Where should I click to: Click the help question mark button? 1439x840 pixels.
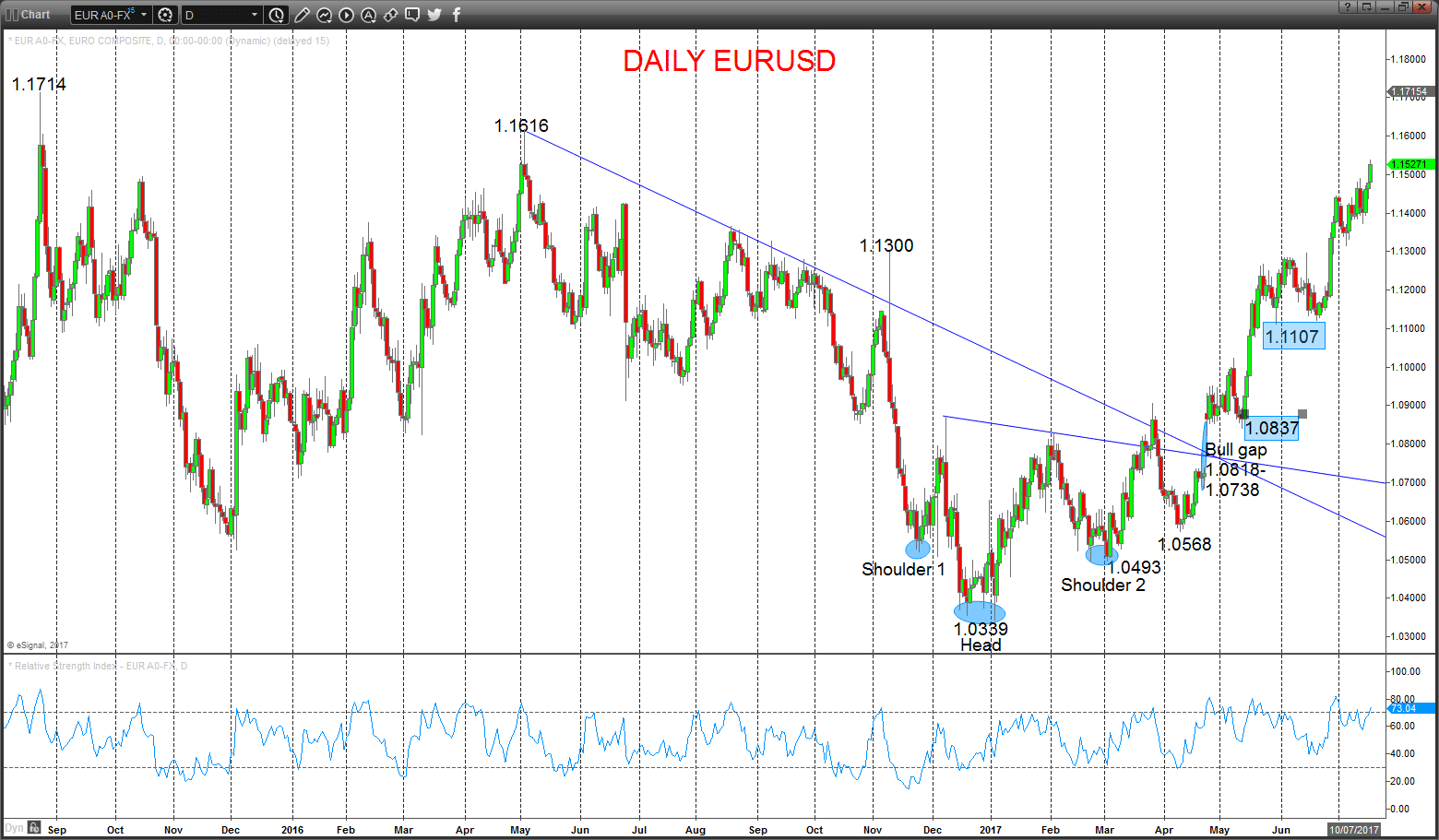[1348, 6]
